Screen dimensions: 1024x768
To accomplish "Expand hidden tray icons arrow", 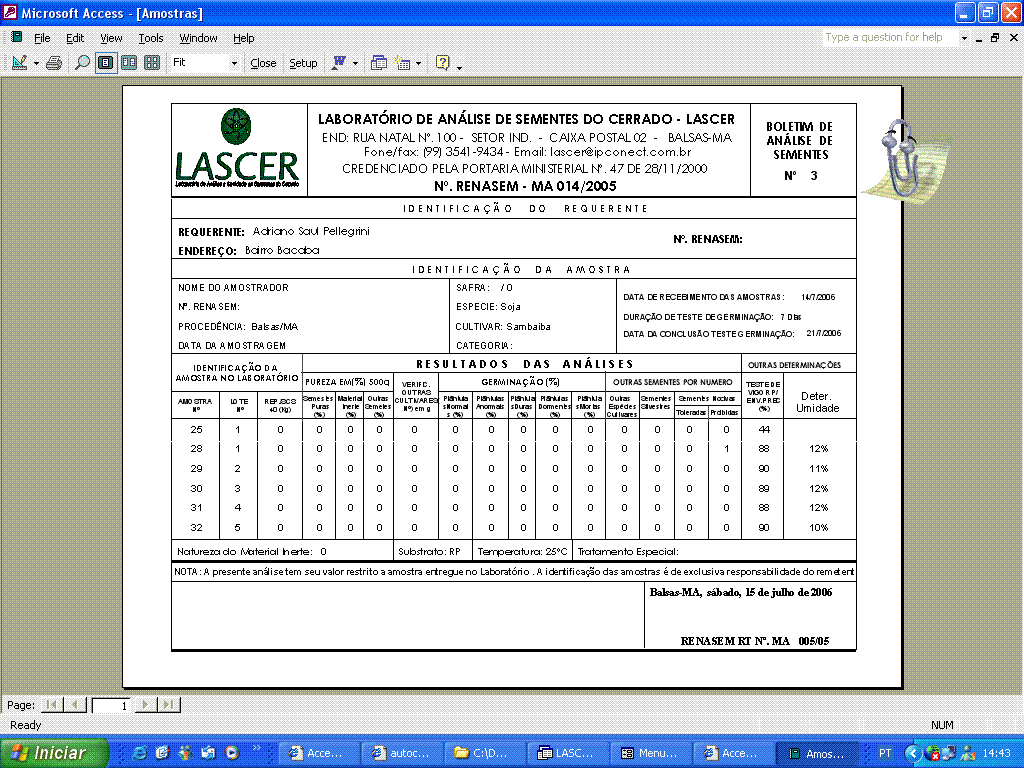I will [913, 754].
